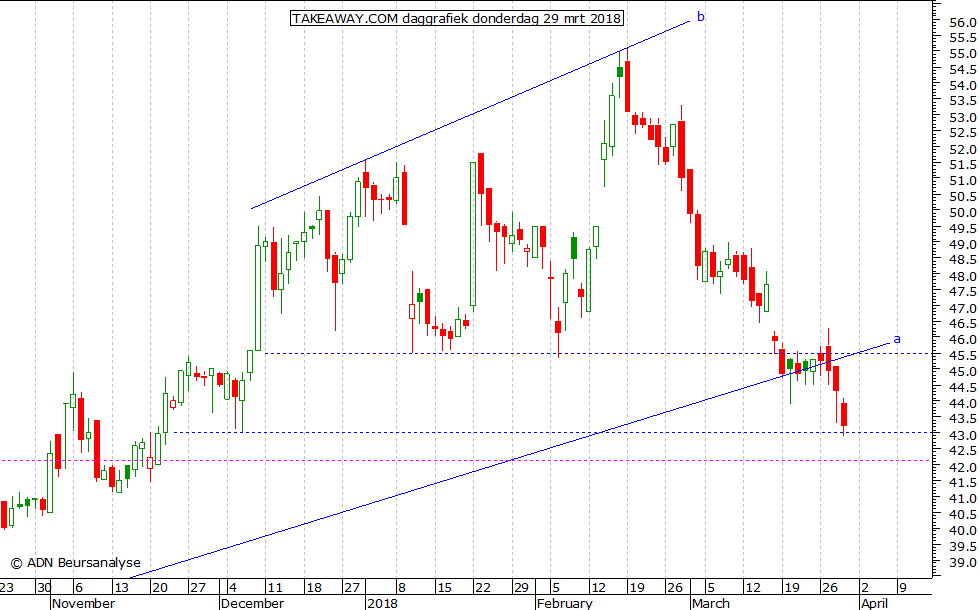Click the last red candle near 43.5

(x=844, y=415)
